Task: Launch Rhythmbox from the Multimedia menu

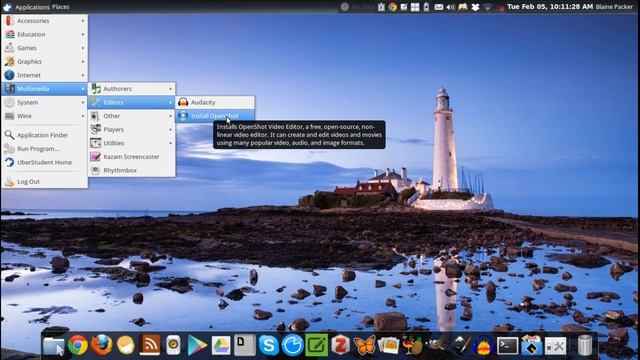Action: [x=132, y=170]
